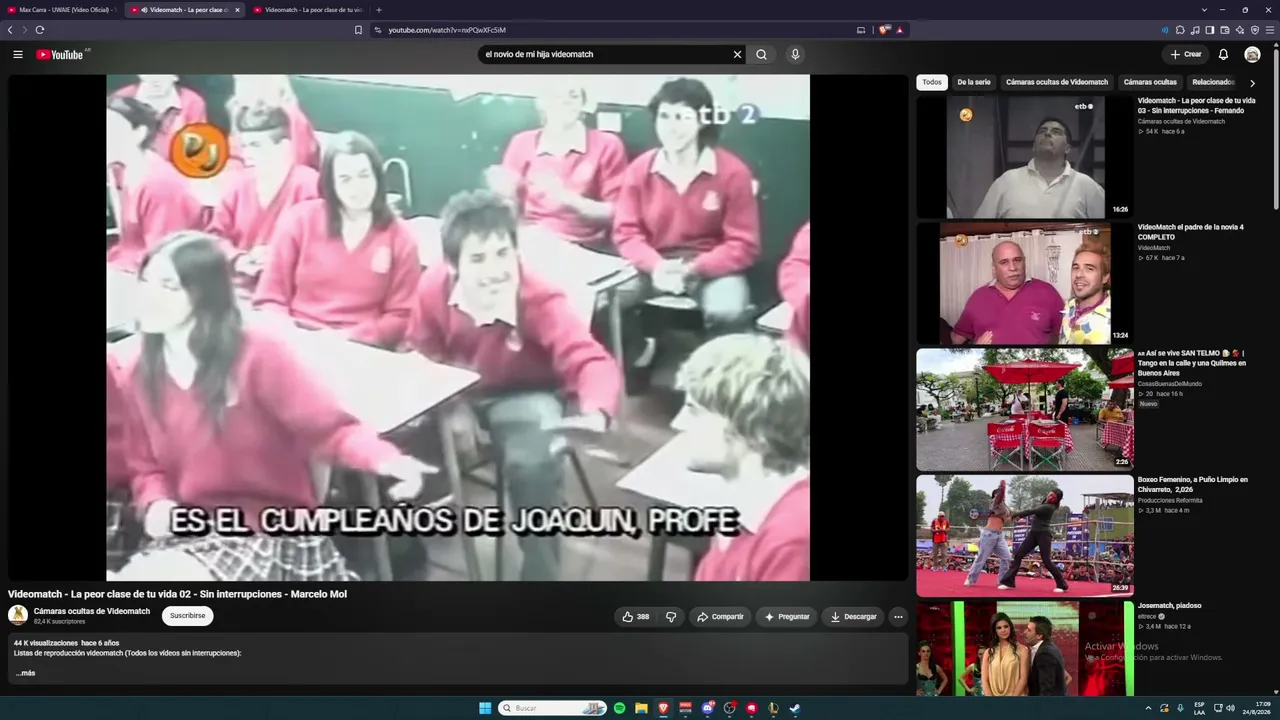Screen dimensions: 1280x720
Task: Click the magnifying glass search button
Action: click(x=761, y=54)
